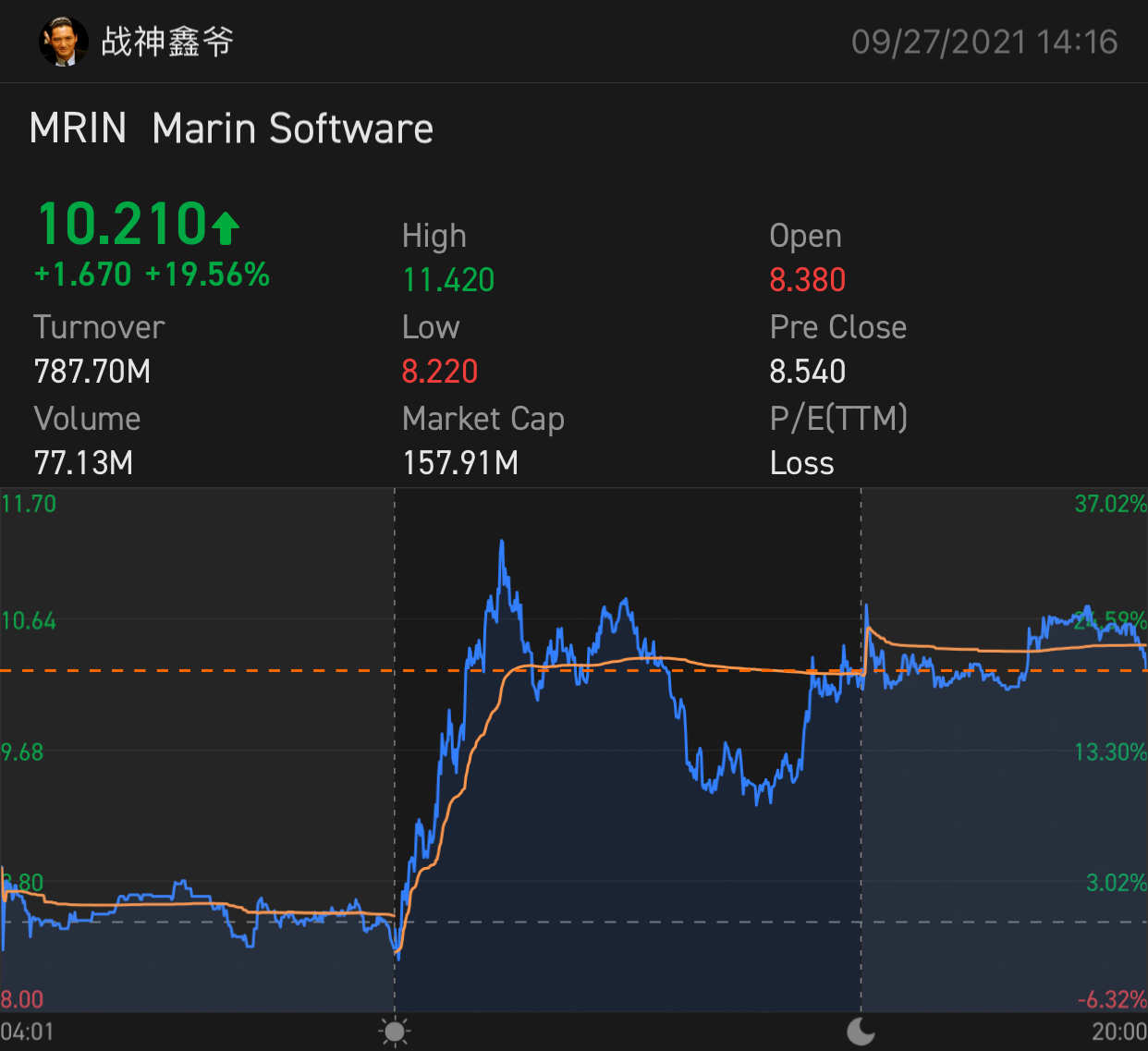Click the P/E(TTM) label

[x=838, y=419]
